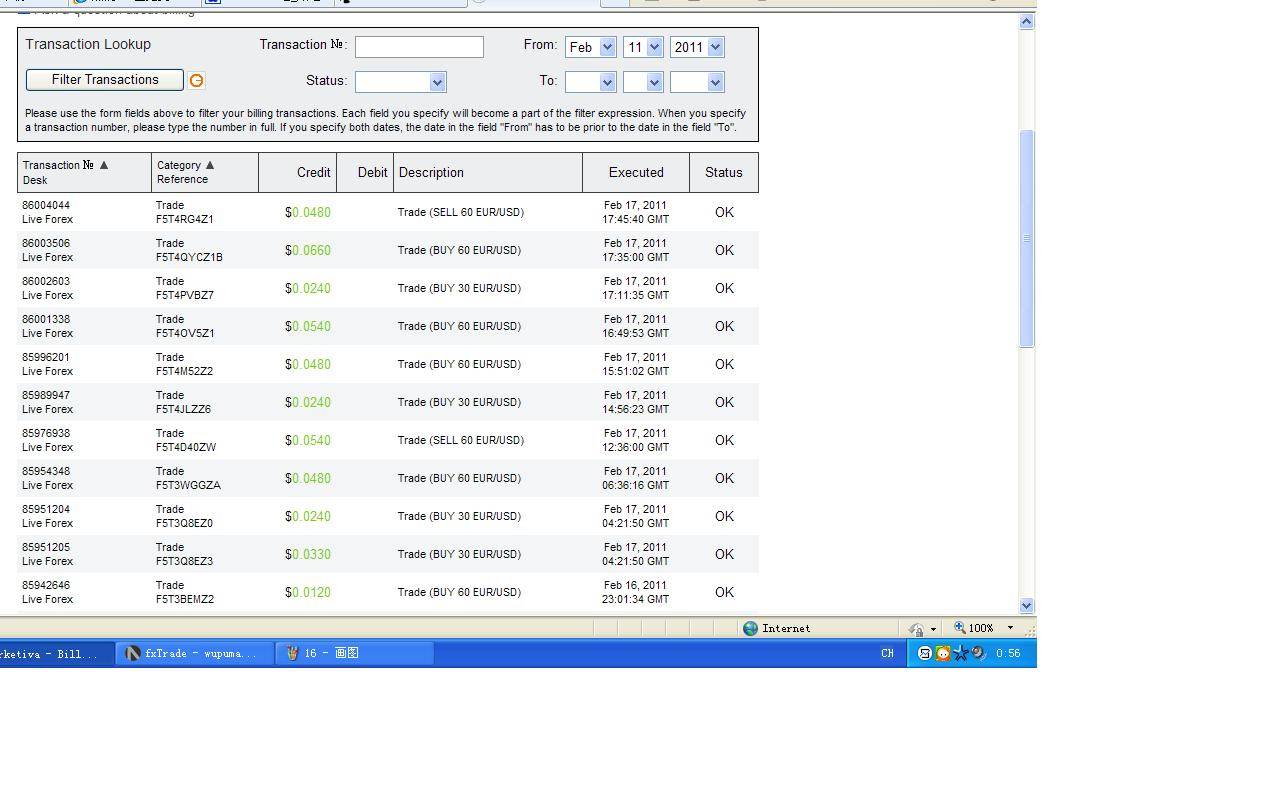The width and height of the screenshot is (1280, 800).
Task: Click the orange face tray icon
Action: tap(942, 653)
